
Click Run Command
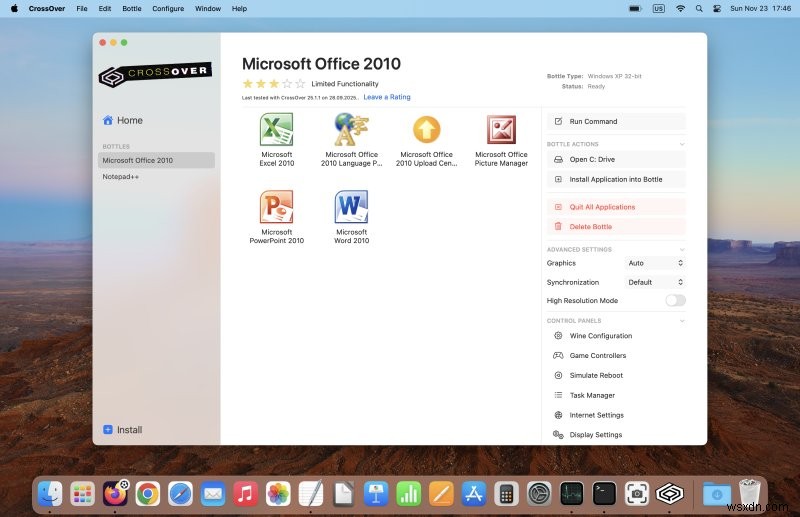[616, 121]
